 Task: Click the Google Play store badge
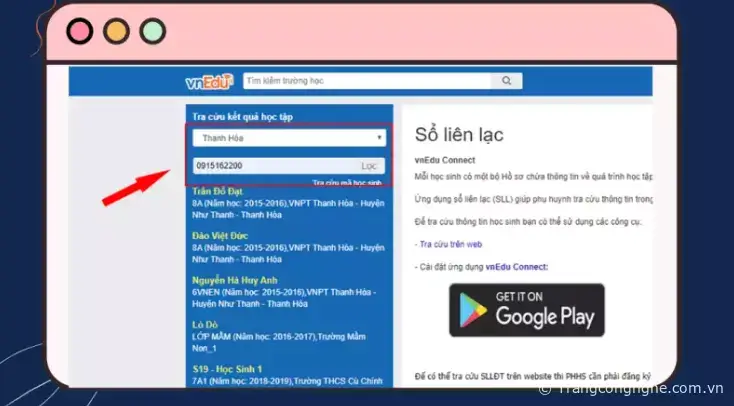click(526, 309)
